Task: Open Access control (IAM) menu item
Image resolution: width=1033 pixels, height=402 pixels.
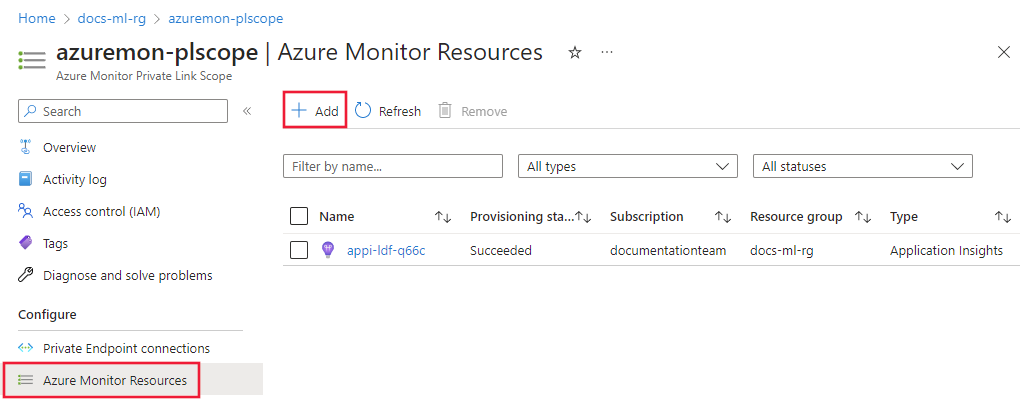Action: pos(101,211)
